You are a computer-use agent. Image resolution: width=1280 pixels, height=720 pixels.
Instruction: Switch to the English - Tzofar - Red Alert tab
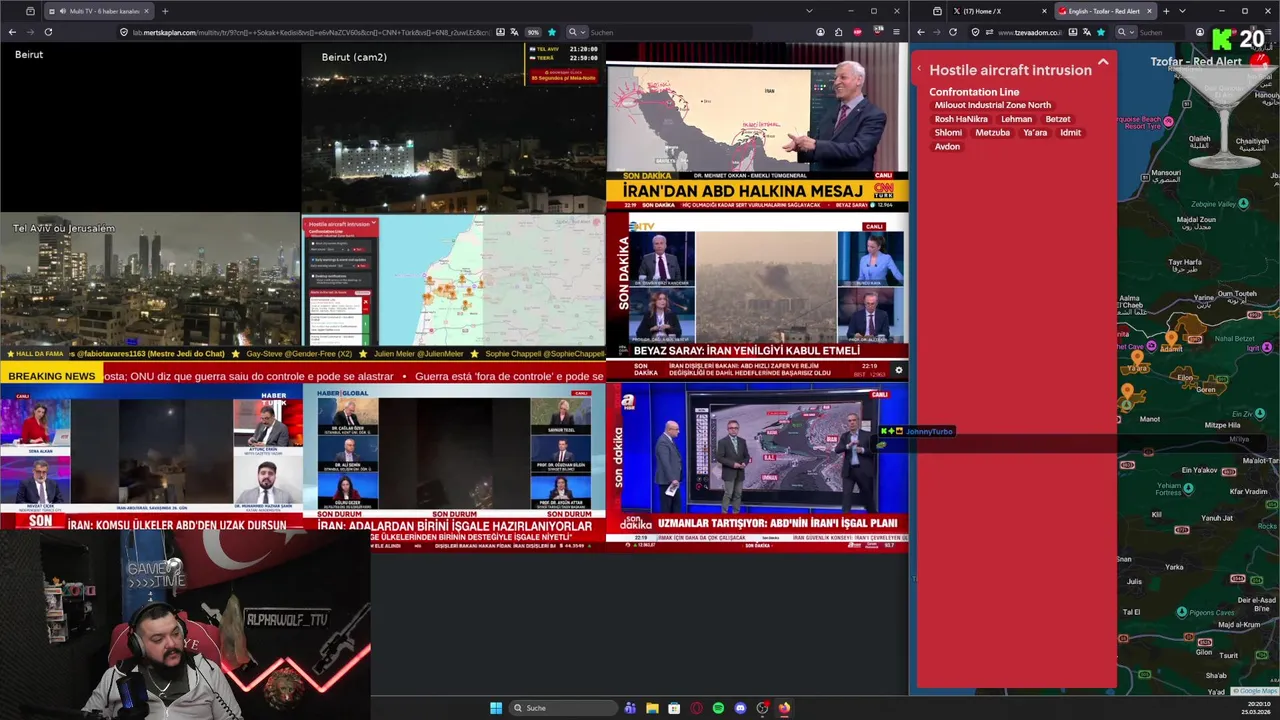click(1106, 11)
